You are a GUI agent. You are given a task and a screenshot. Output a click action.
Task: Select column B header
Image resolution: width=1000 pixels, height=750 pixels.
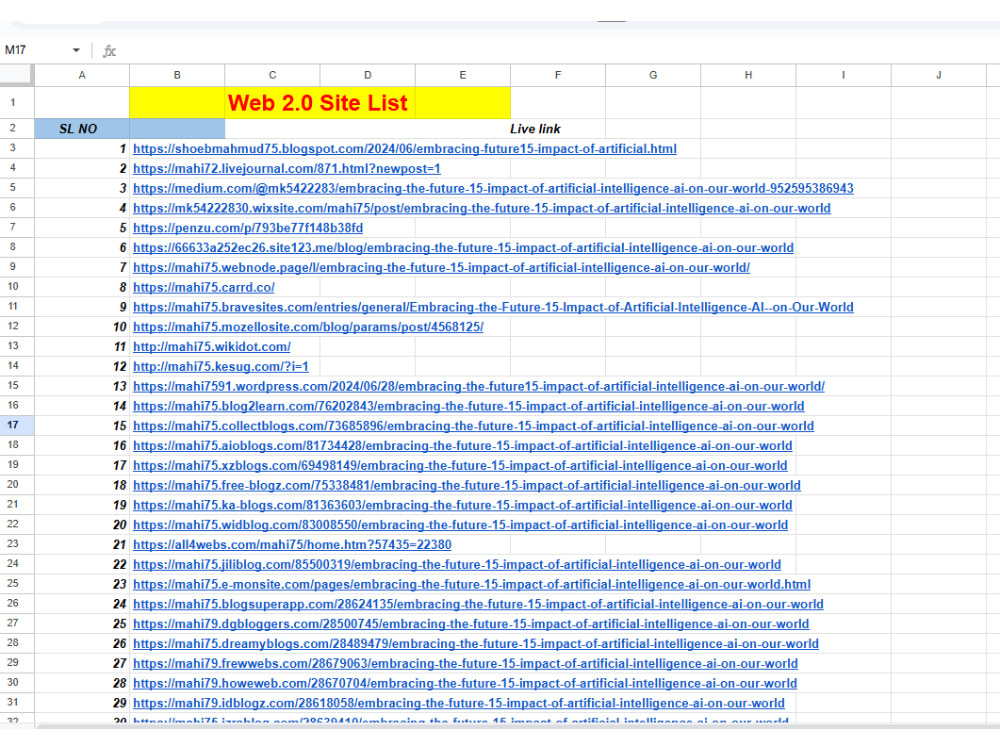pyautogui.click(x=177, y=75)
